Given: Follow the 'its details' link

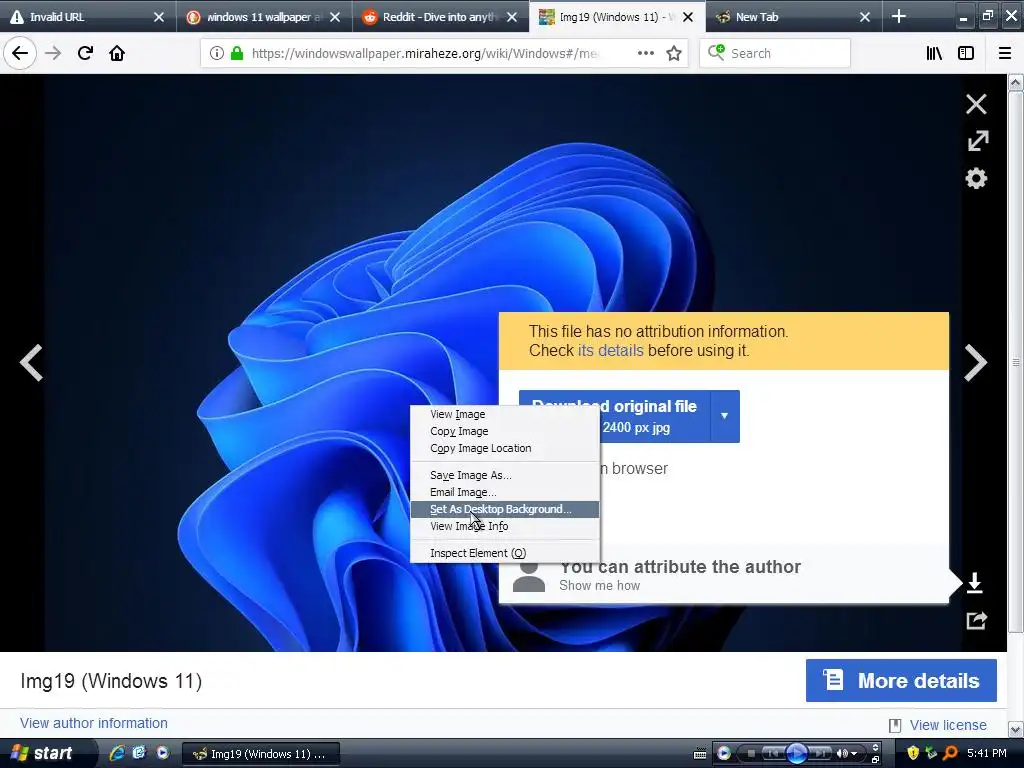Looking at the screenshot, I should (611, 351).
